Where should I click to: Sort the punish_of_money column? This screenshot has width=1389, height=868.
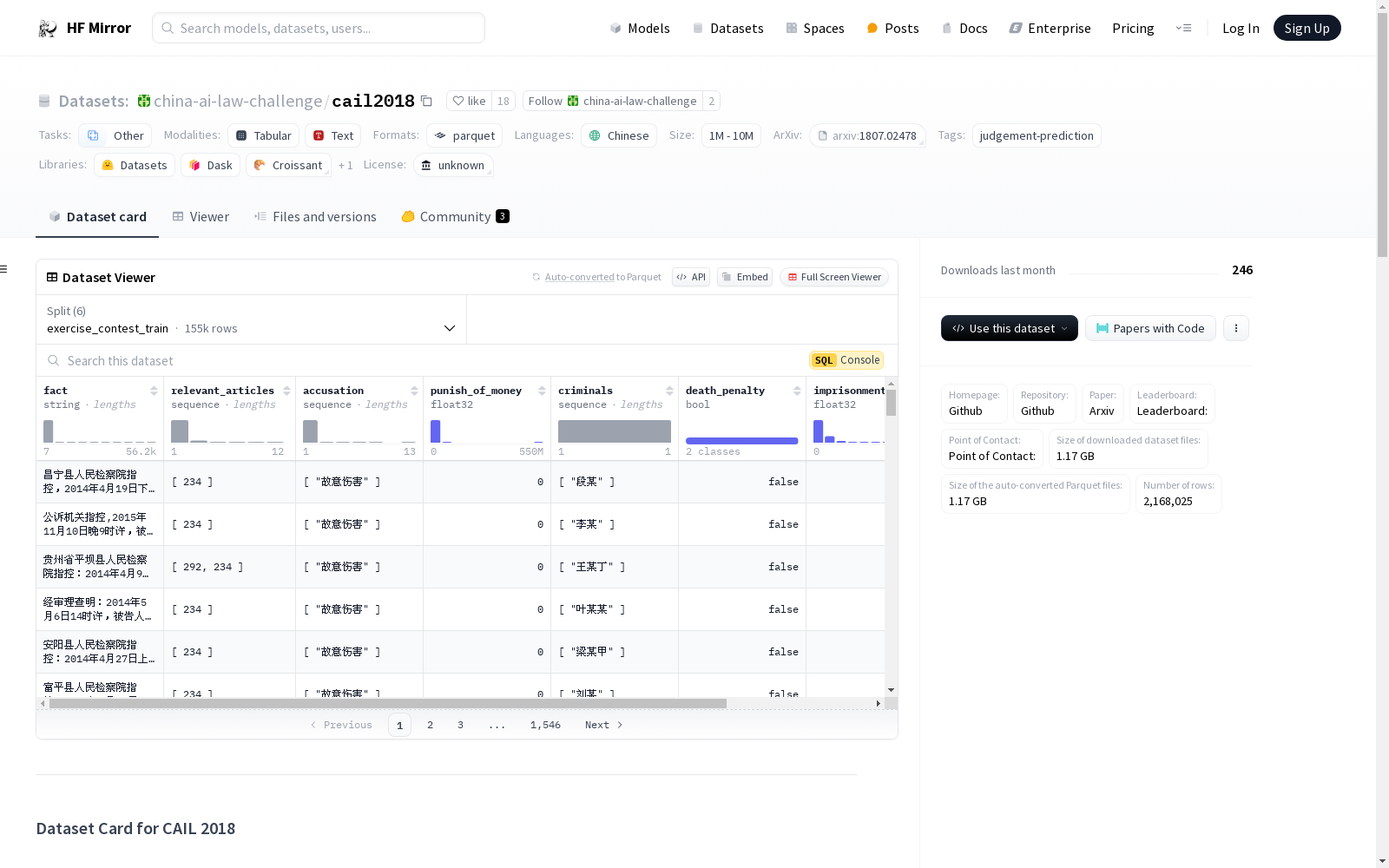tap(542, 391)
